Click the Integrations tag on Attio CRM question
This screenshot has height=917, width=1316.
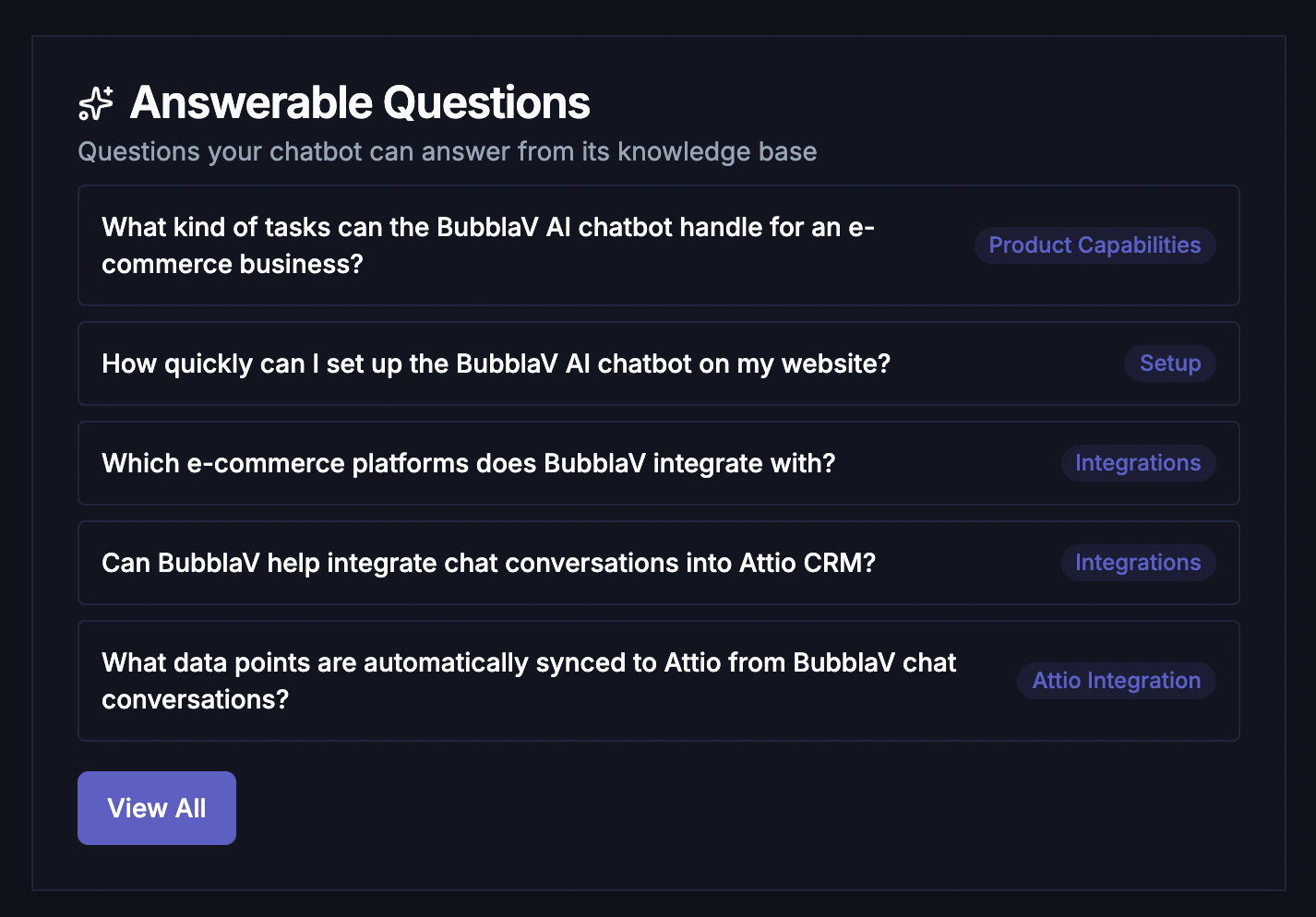coord(1138,562)
